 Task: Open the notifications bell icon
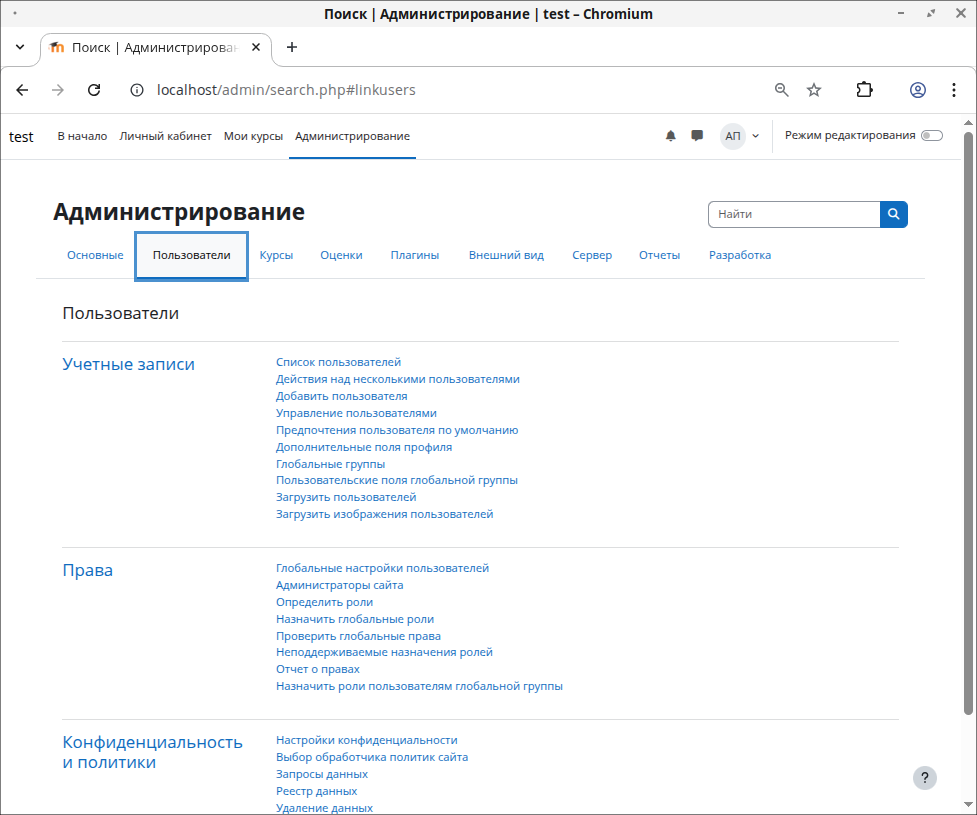pos(671,136)
